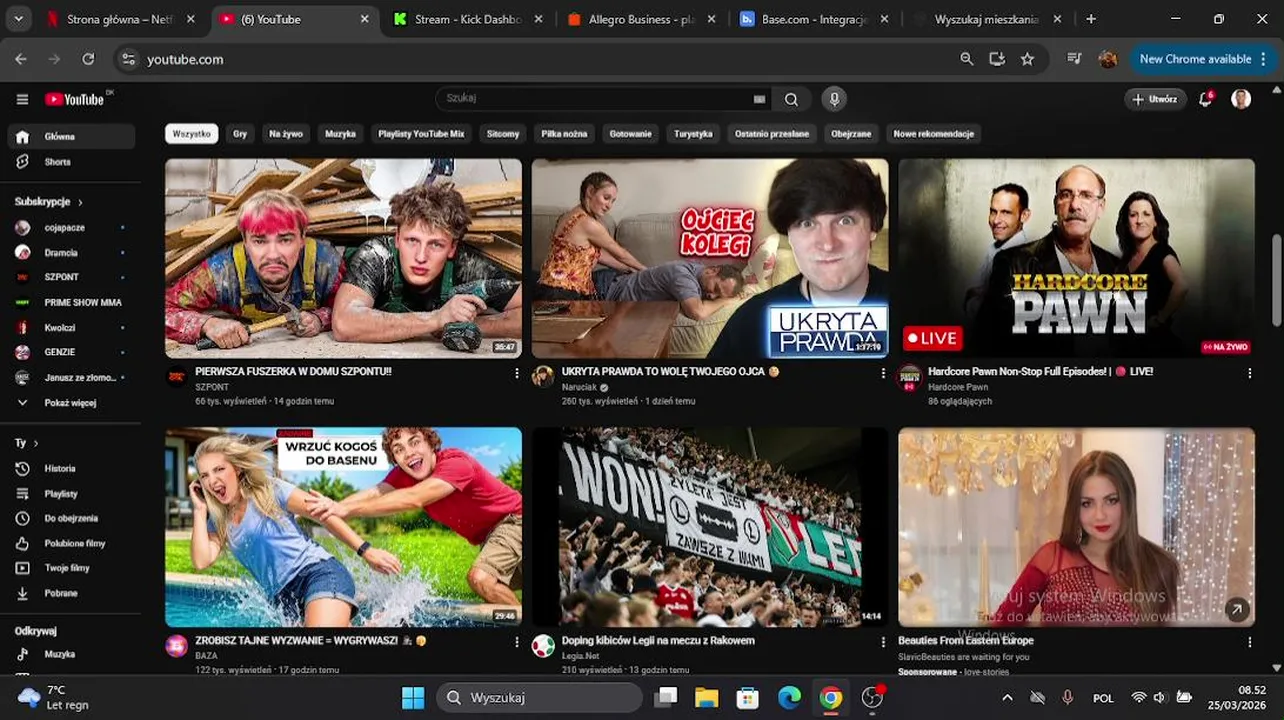Click the search magnifier button

(791, 99)
